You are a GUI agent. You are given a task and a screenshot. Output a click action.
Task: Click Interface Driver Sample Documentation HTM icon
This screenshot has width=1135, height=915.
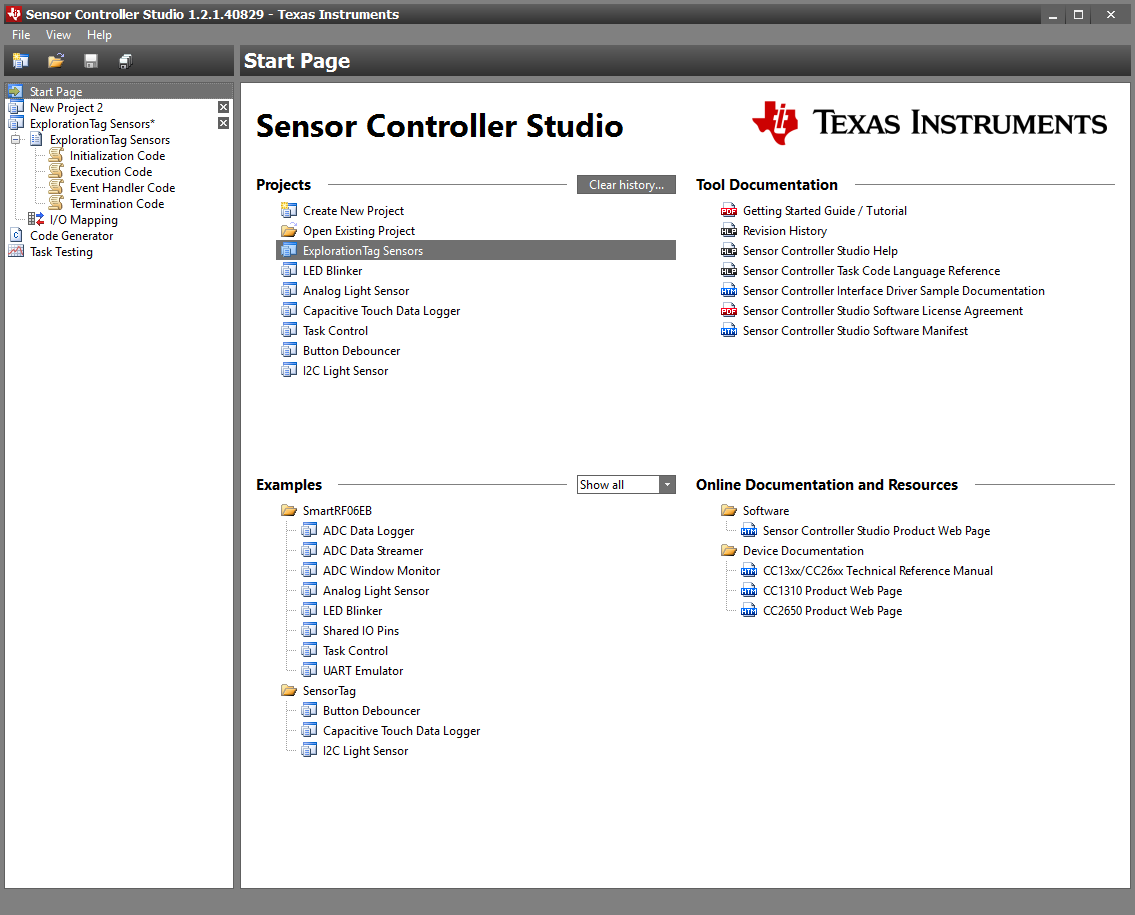729,291
